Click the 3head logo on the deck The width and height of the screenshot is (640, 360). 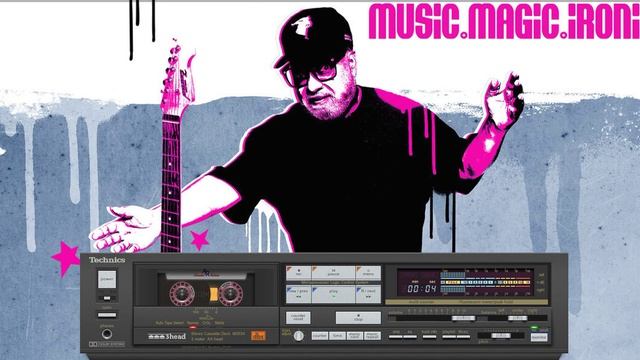click(x=167, y=336)
